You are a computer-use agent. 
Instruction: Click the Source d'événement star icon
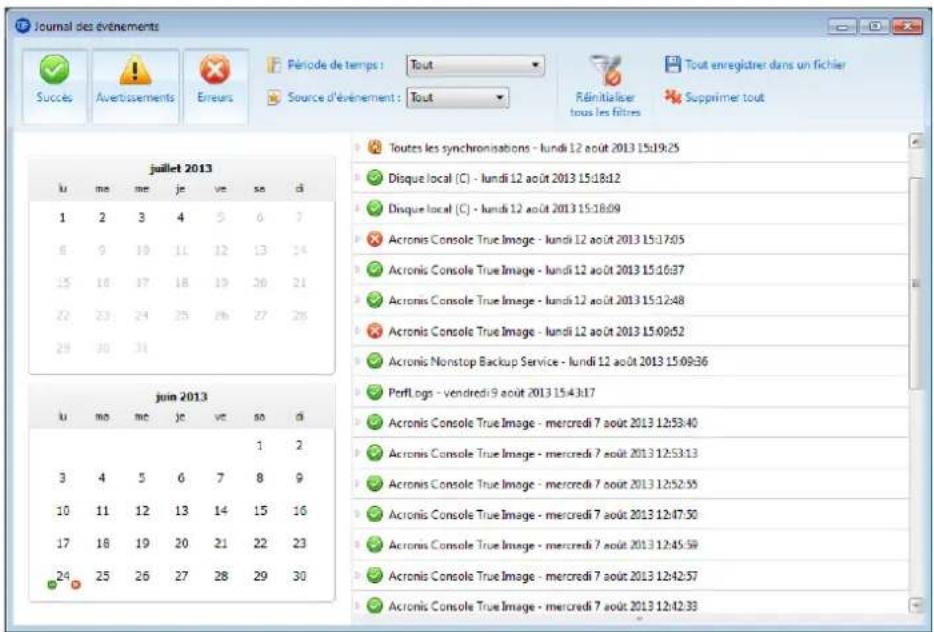(273, 98)
